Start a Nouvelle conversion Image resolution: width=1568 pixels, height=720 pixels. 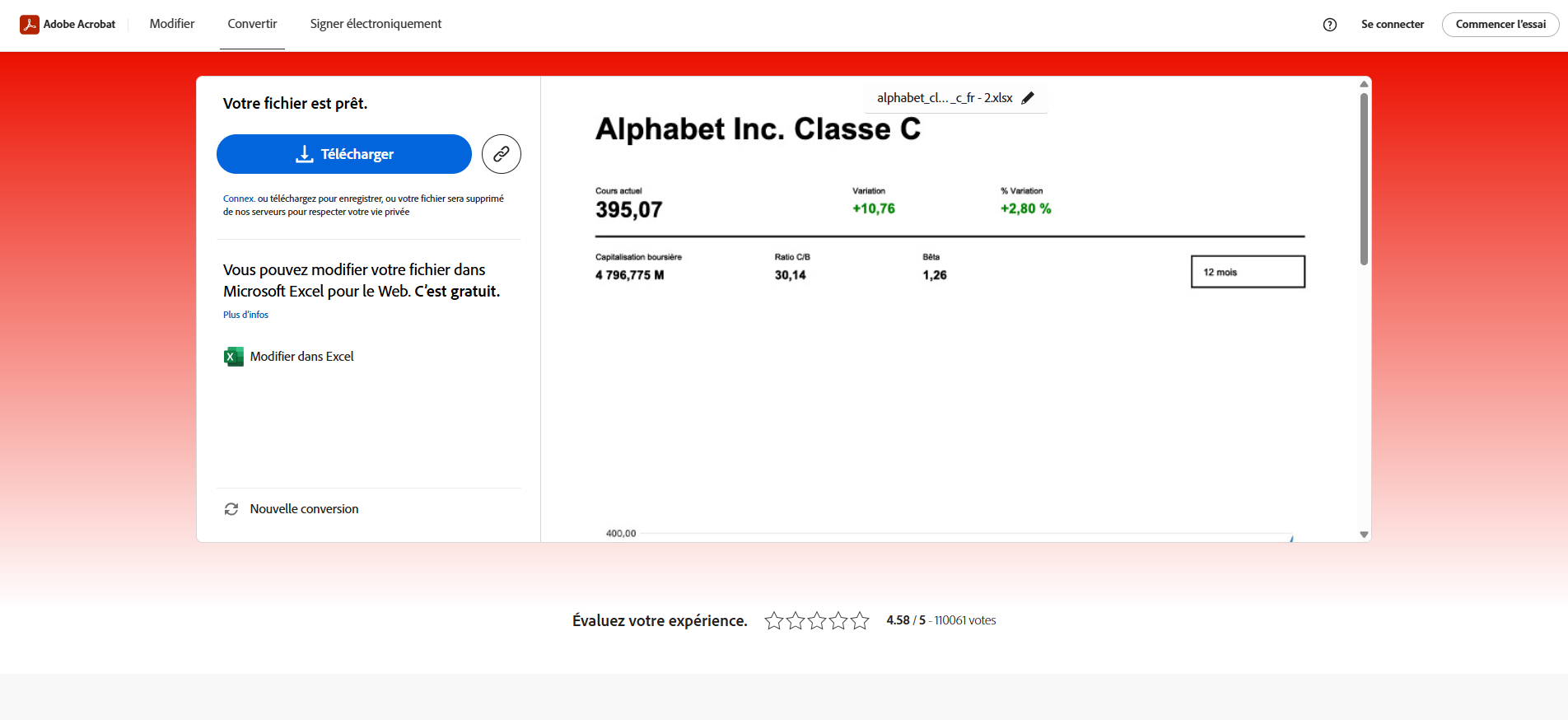tap(304, 509)
